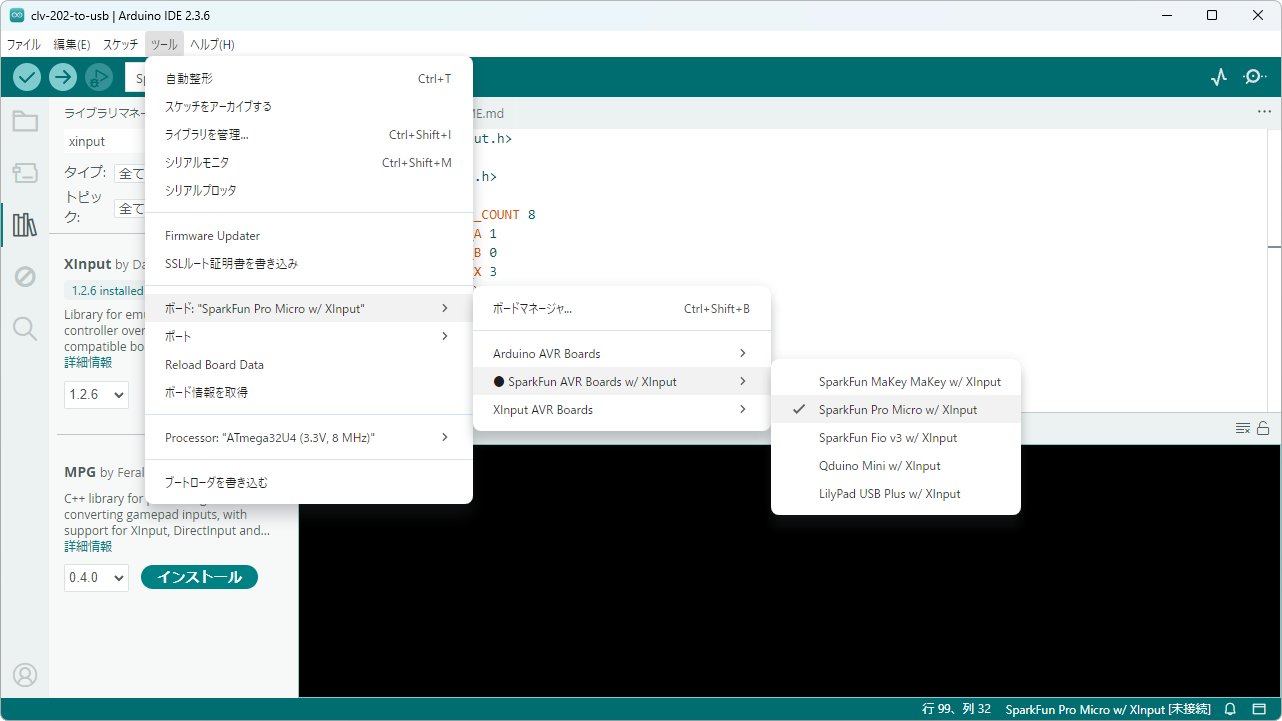Click the Upload arrow icon

pos(63,77)
